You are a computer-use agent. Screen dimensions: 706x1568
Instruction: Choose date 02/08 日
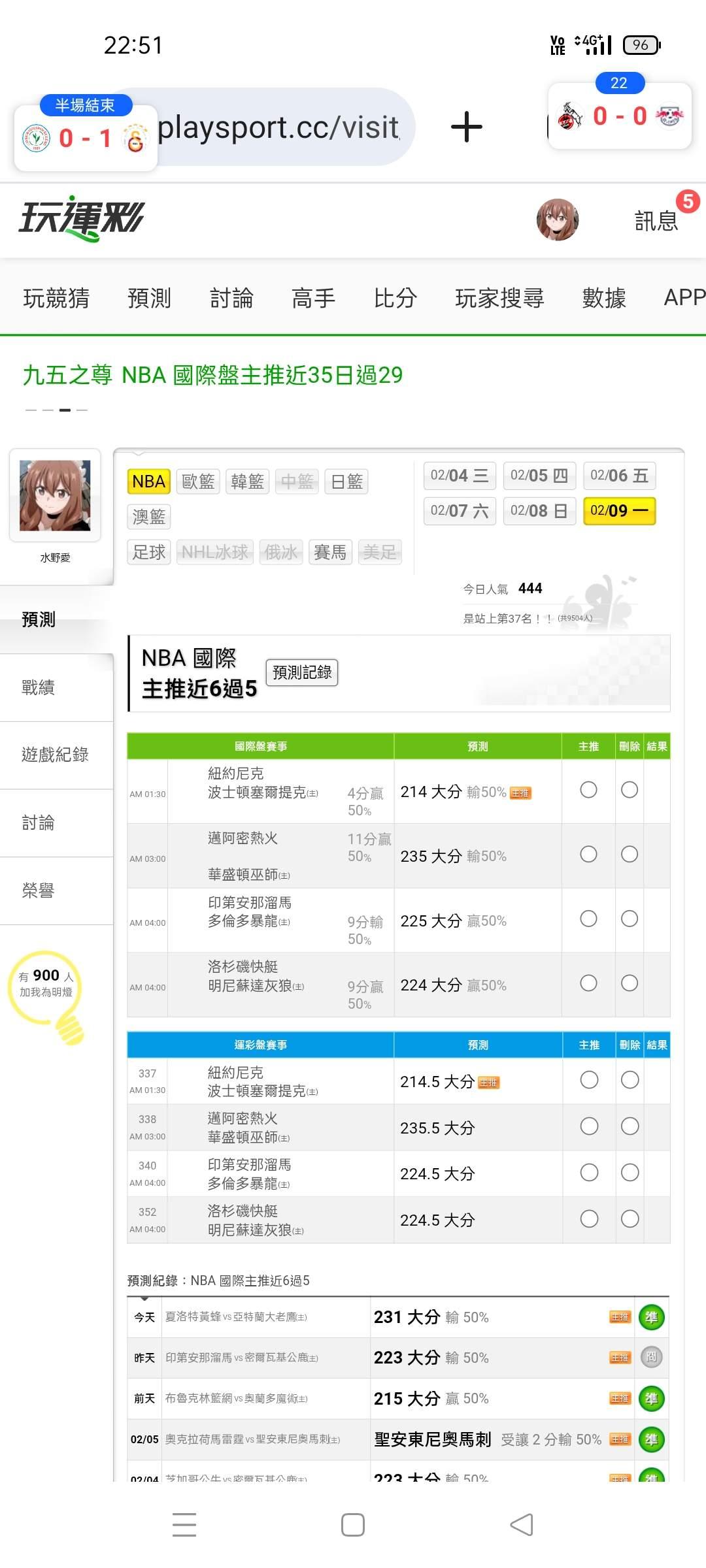point(539,511)
